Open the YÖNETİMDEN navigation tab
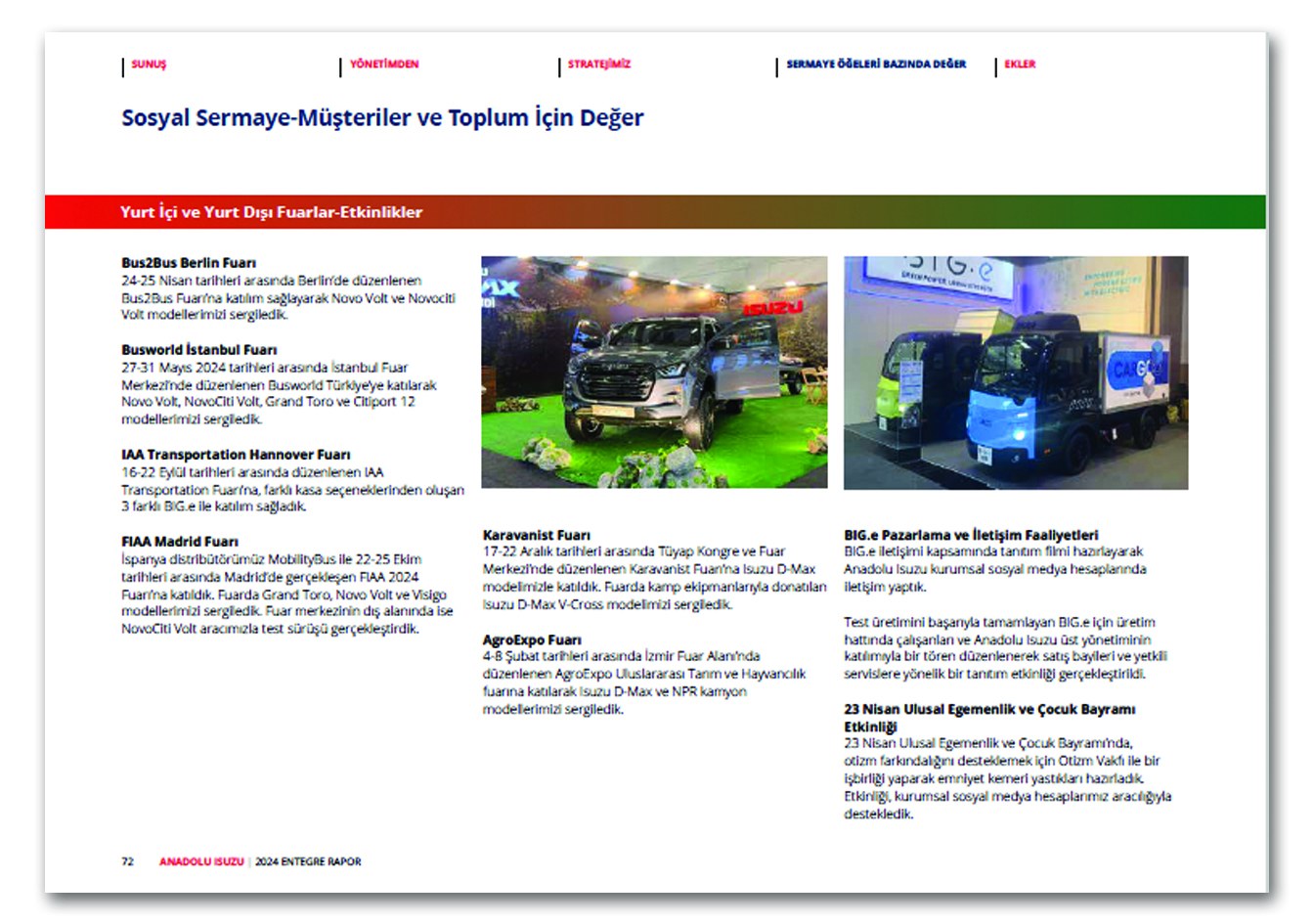 (384, 65)
